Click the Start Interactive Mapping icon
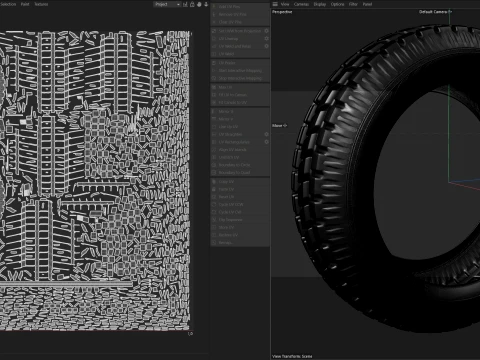 214,71
